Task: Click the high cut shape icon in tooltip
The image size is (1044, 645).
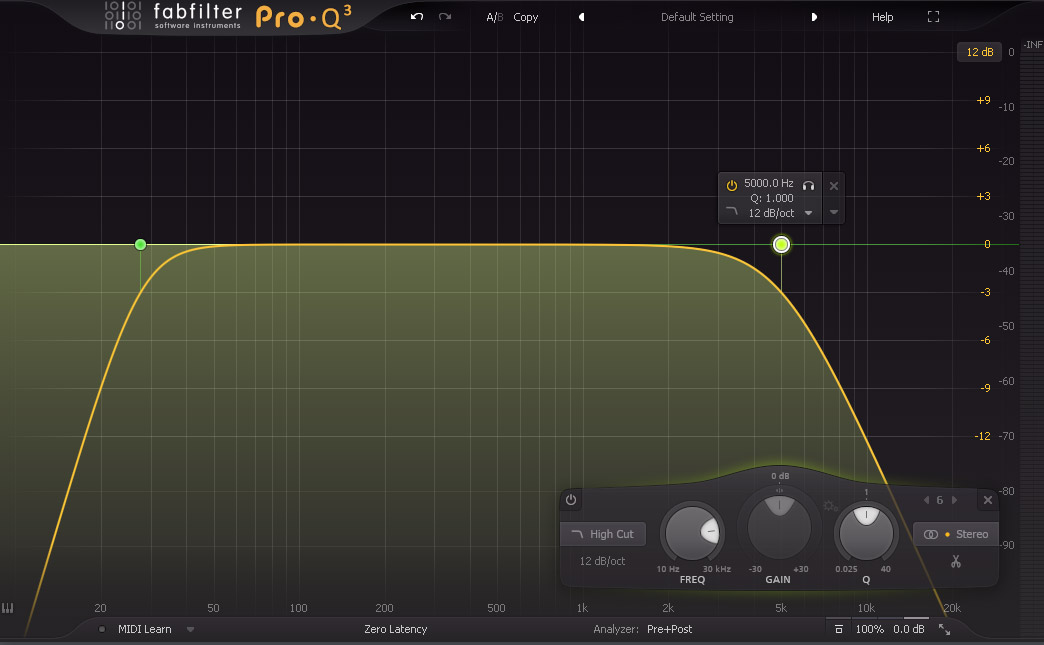Action: pyautogui.click(x=732, y=212)
